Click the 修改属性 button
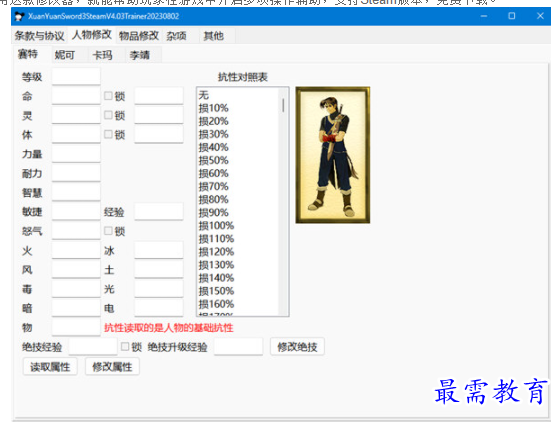This screenshot has height=423, width=556. coord(112,367)
